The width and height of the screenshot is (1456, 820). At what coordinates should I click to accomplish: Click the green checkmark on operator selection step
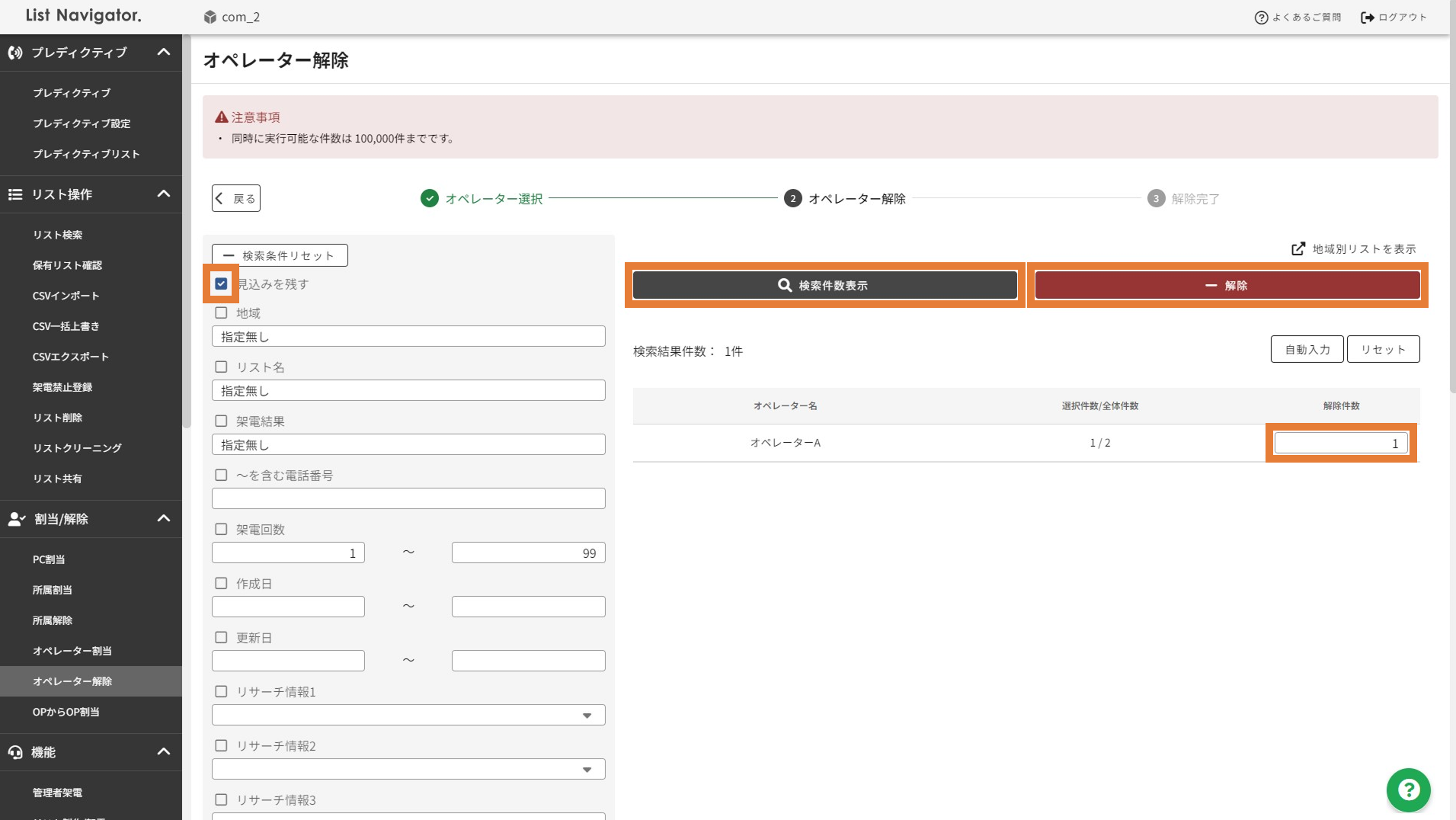click(x=430, y=199)
